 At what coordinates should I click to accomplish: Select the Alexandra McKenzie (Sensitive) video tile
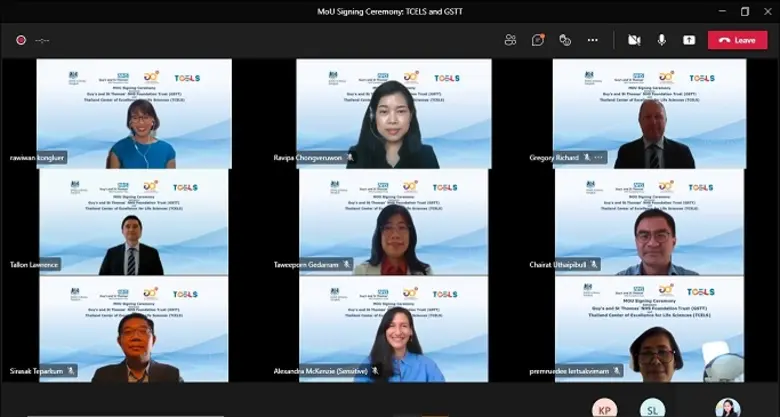(393, 329)
